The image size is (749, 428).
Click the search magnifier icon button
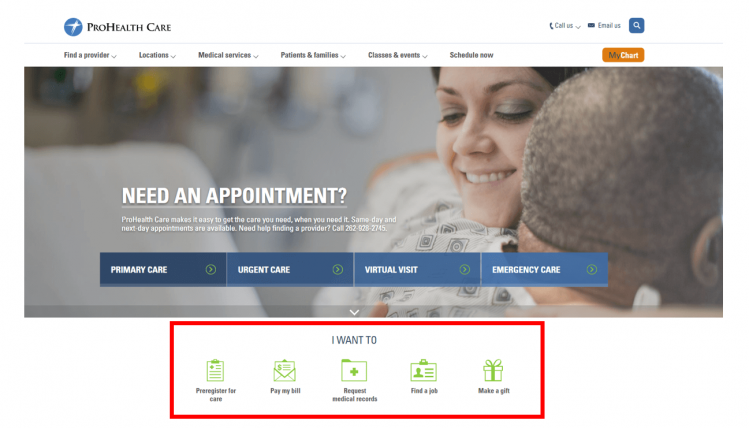636,25
